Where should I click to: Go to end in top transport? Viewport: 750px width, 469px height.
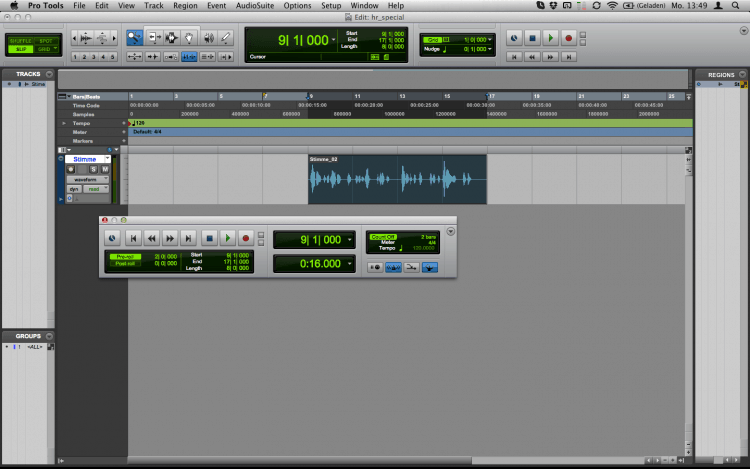[x=569, y=57]
